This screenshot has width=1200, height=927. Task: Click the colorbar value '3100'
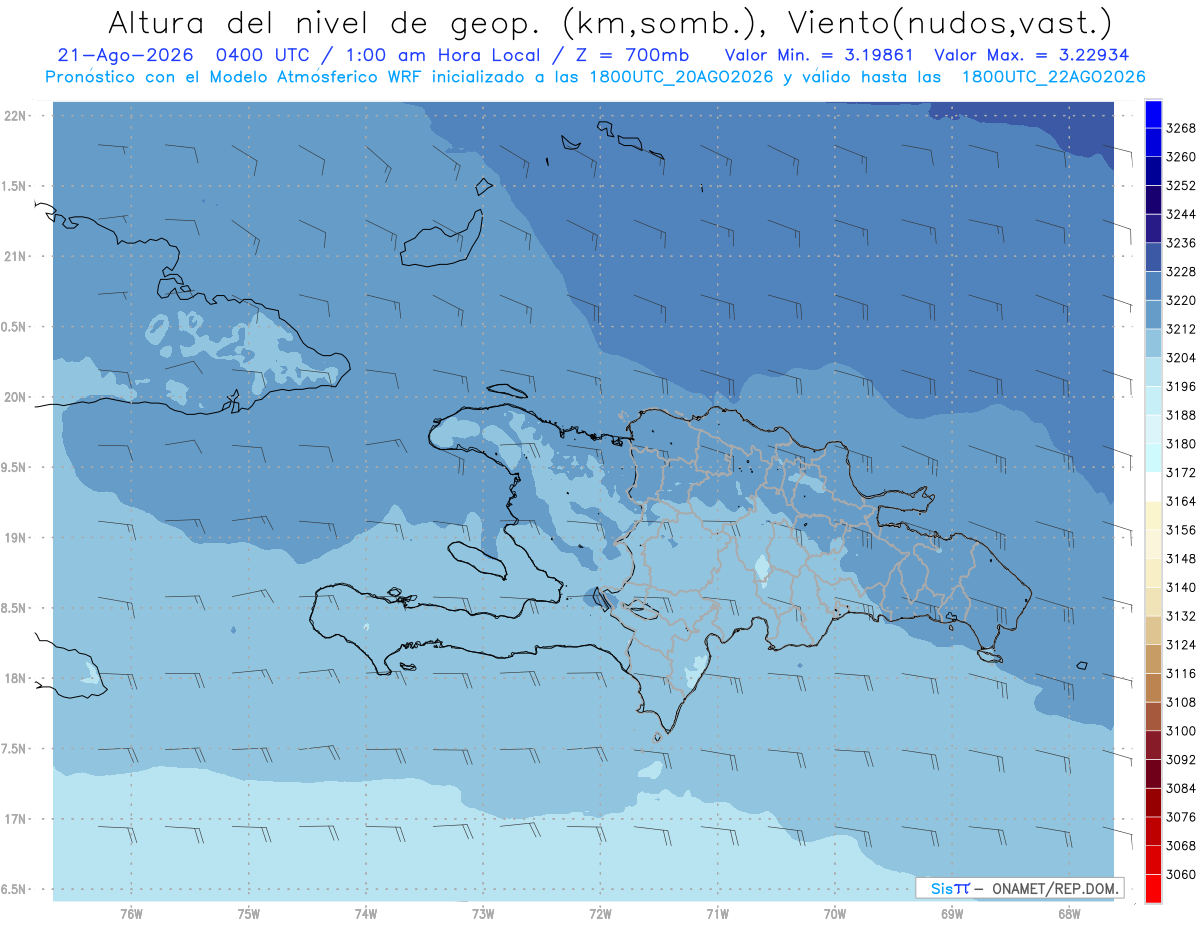pos(1181,731)
